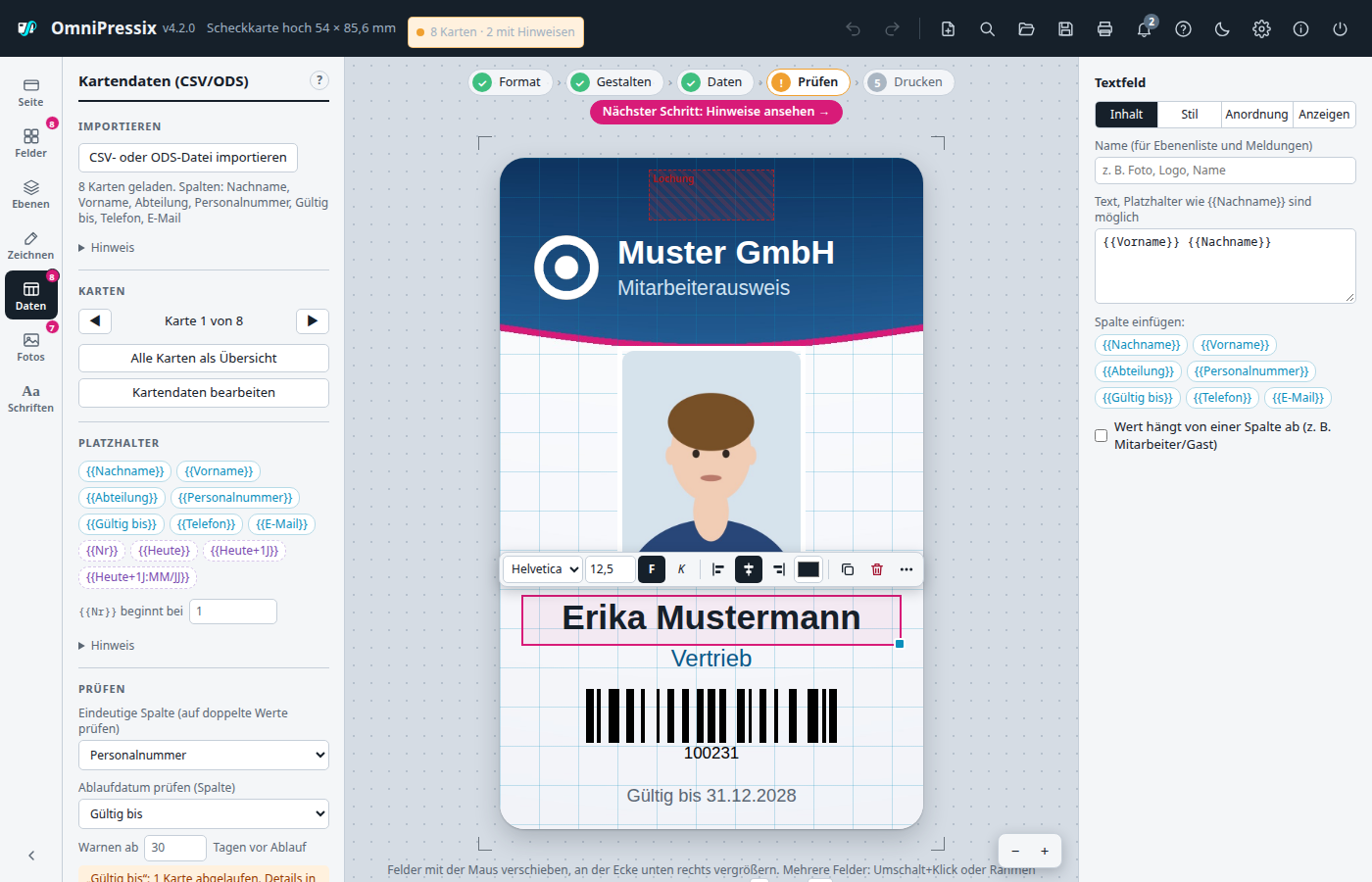The height and width of the screenshot is (882, 1372).
Task: Click 'Nächster Schritt: Hinweise ansehen'
Action: pyautogui.click(x=716, y=112)
